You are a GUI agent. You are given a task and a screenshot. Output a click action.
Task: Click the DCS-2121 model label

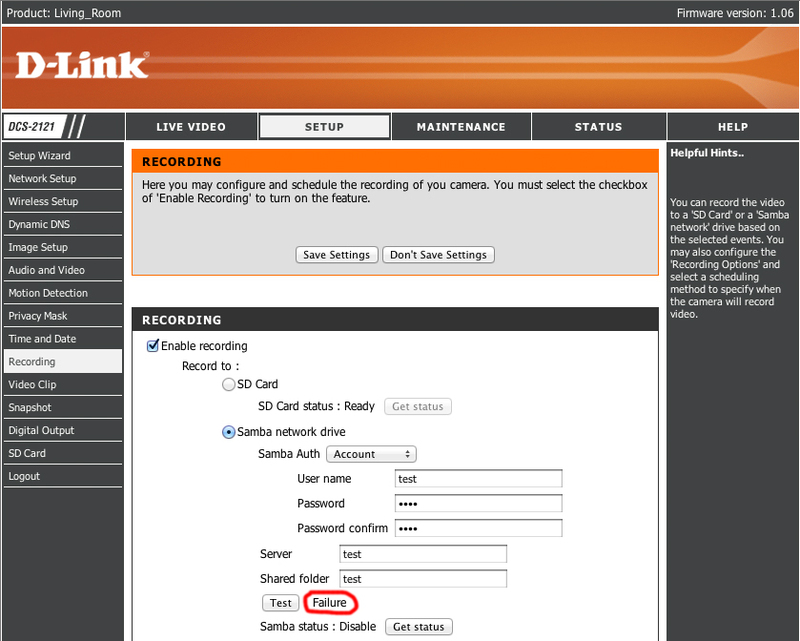[32, 127]
